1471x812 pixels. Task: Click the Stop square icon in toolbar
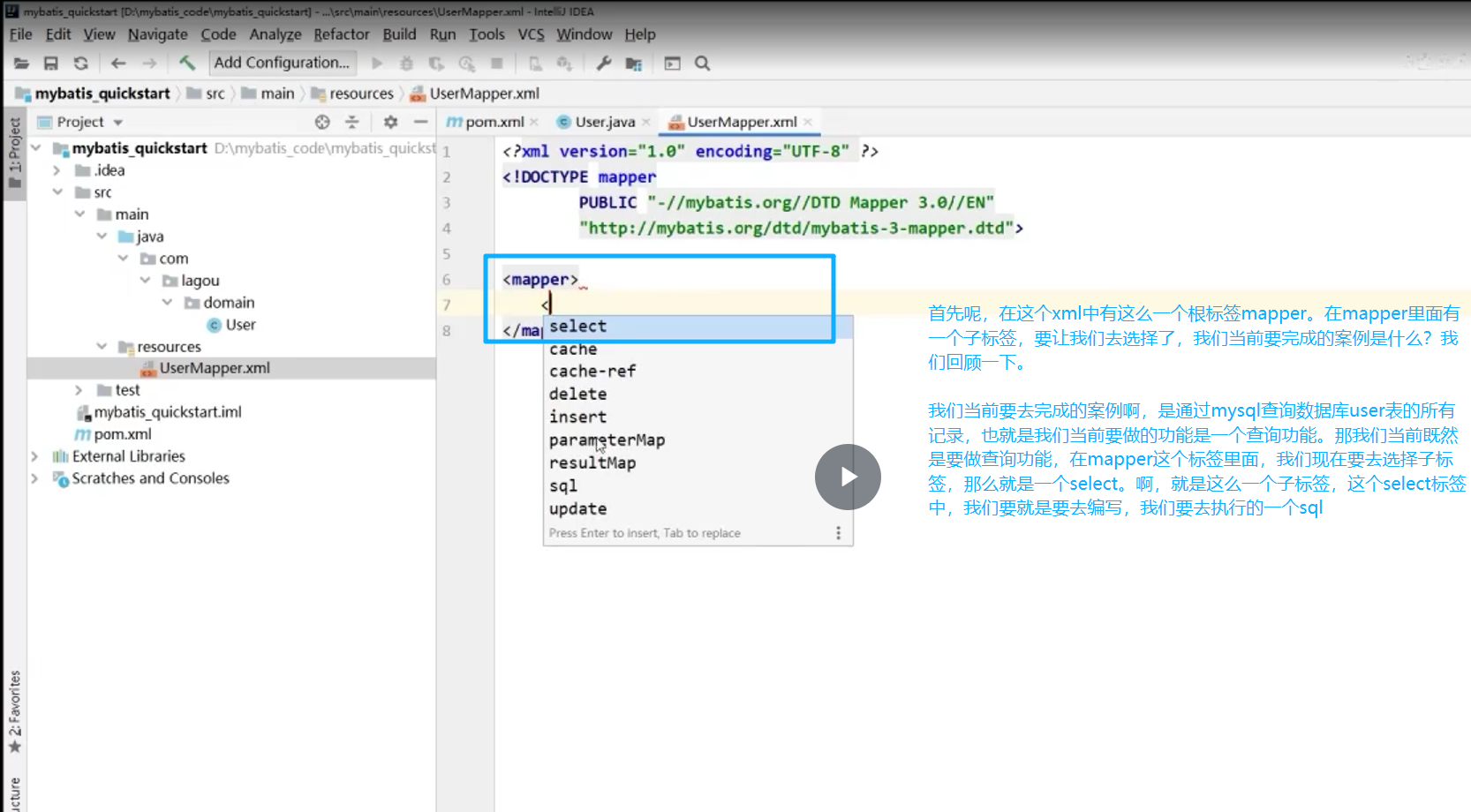coord(497,64)
